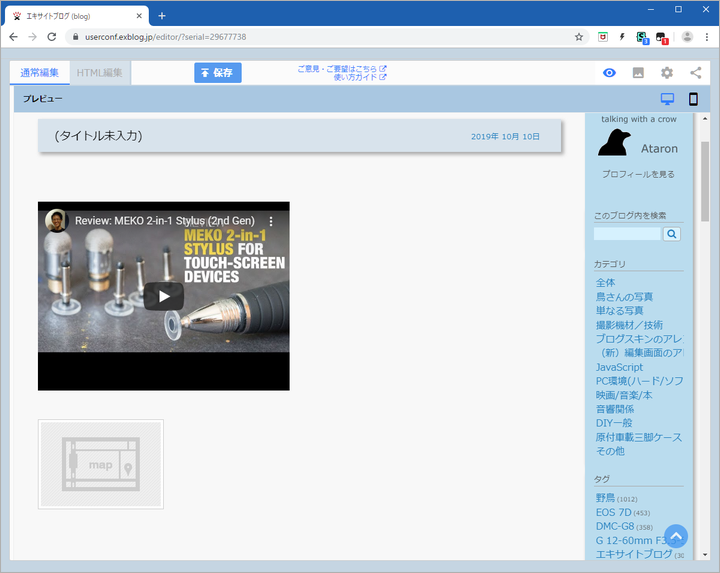Click the Ataron blog author name
Image resolution: width=720 pixels, height=573 pixels.
[x=659, y=149]
